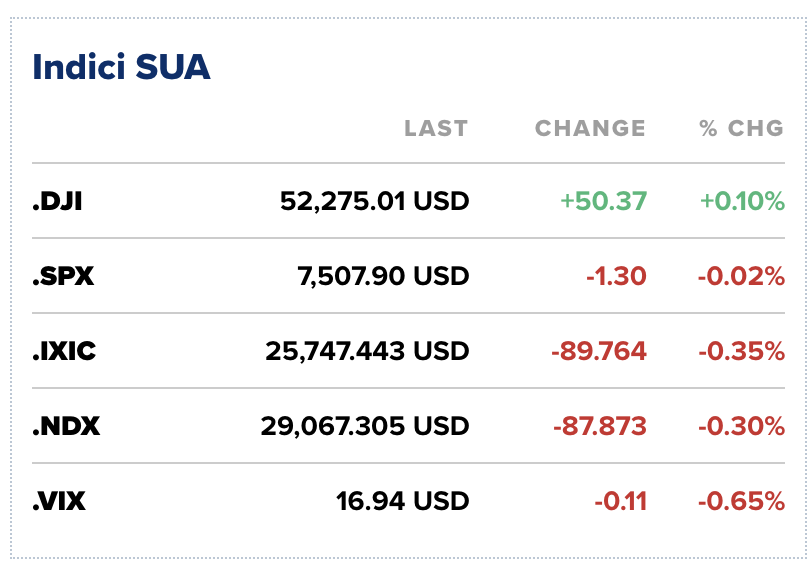Click the -0.30% percent change
Screen dimensions: 810x562
tap(741, 426)
